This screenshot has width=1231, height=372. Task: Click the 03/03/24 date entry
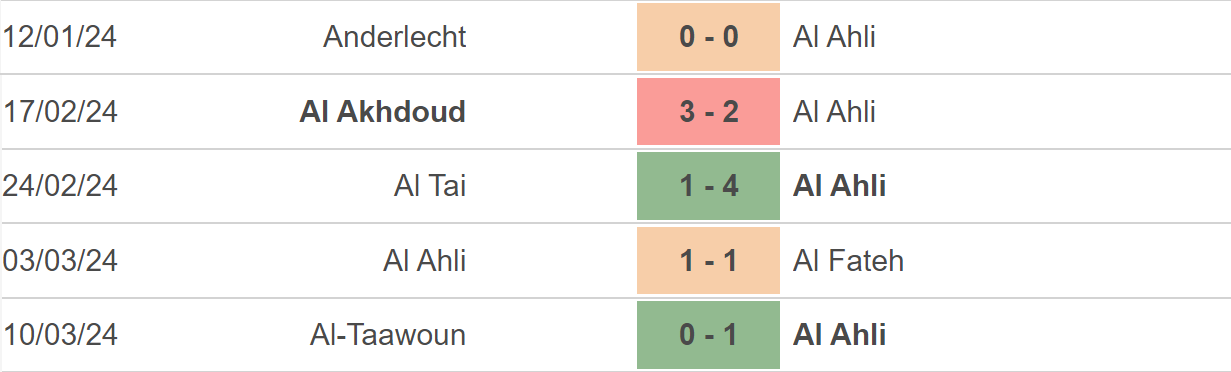coord(60,260)
